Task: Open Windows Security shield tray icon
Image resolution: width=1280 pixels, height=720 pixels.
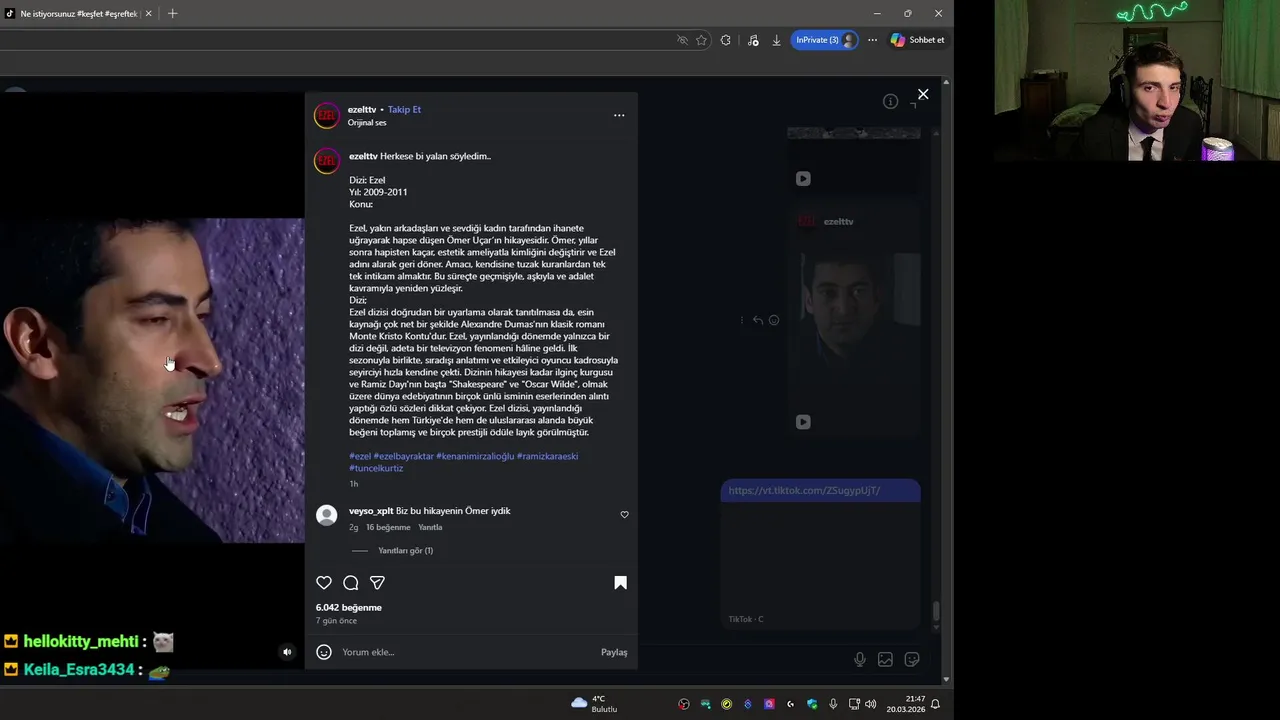Action: [x=812, y=704]
